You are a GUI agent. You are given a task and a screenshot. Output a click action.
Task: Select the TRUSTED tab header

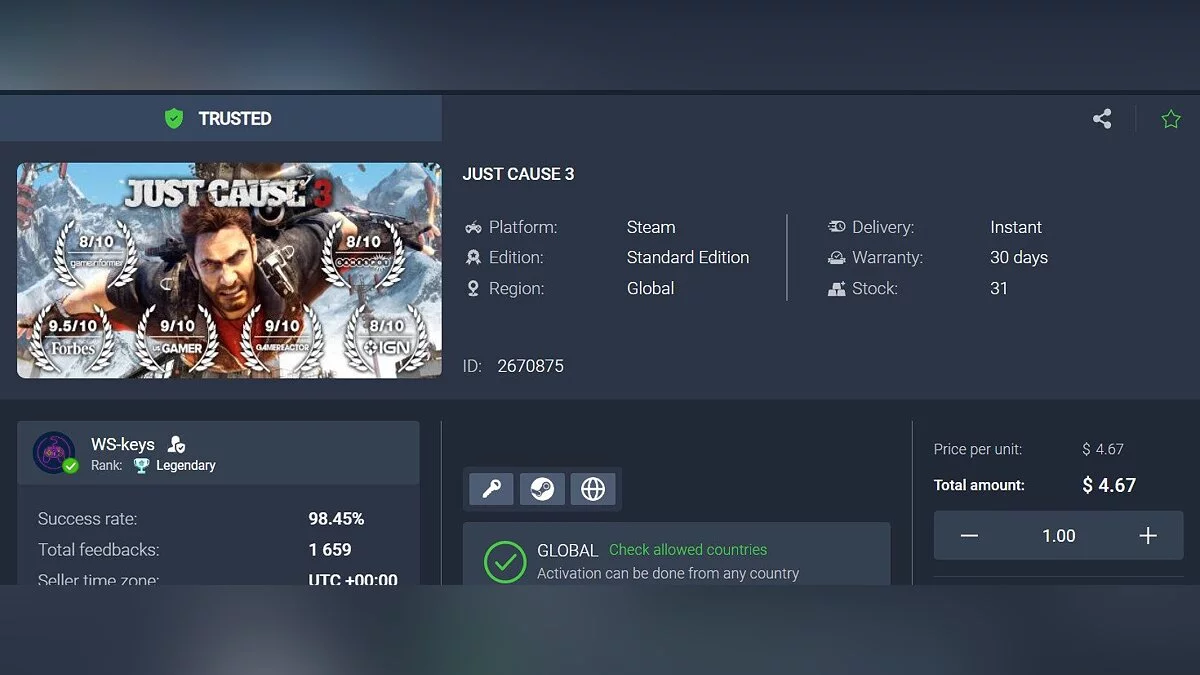tap(221, 118)
